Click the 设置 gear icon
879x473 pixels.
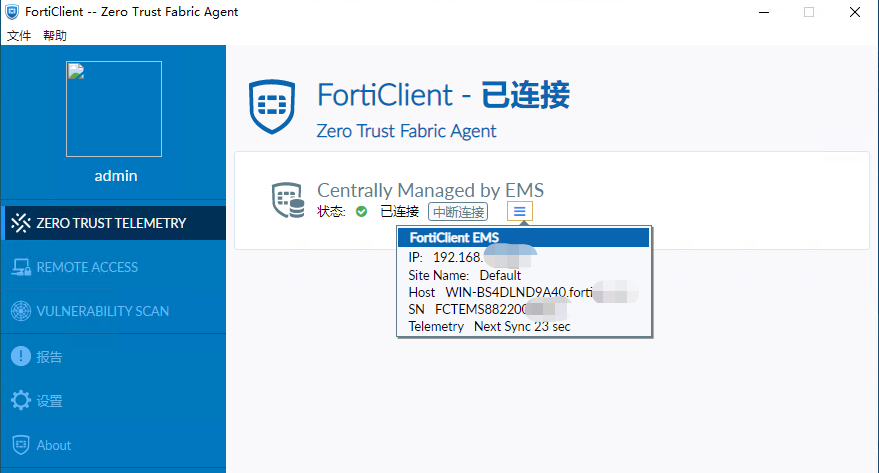[20, 401]
